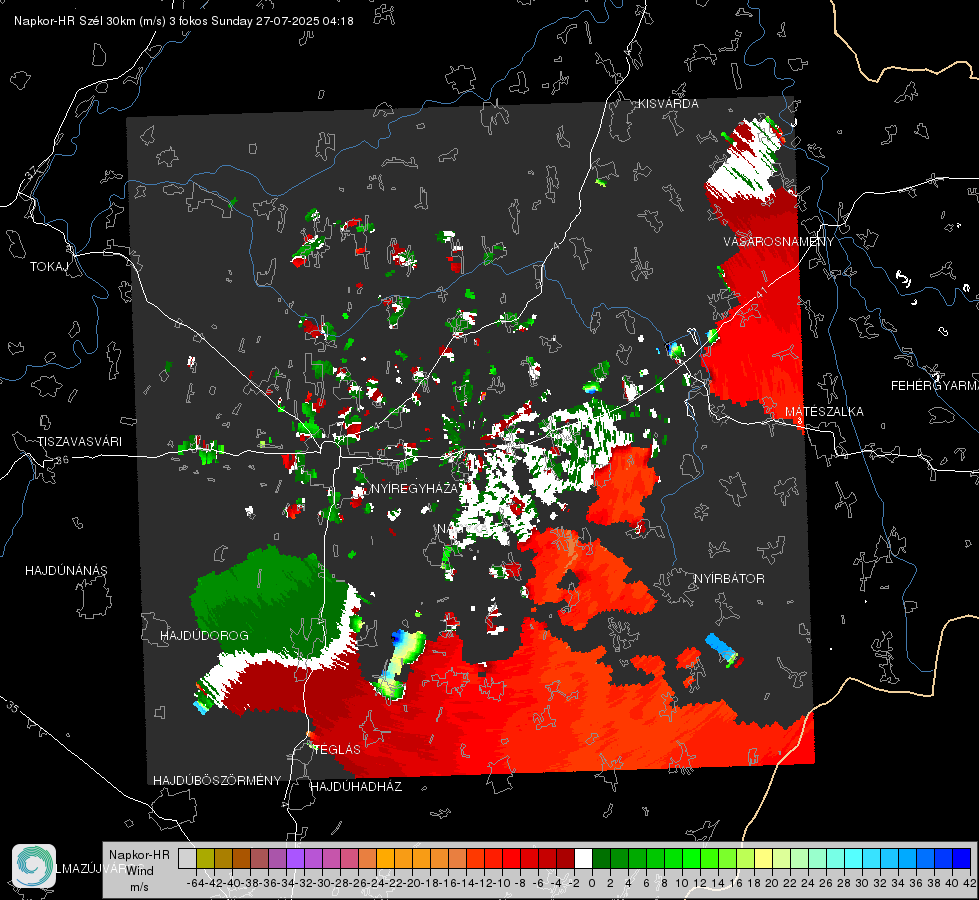Click the FEHÉRGYARMAT city label

pyautogui.click(x=934, y=386)
